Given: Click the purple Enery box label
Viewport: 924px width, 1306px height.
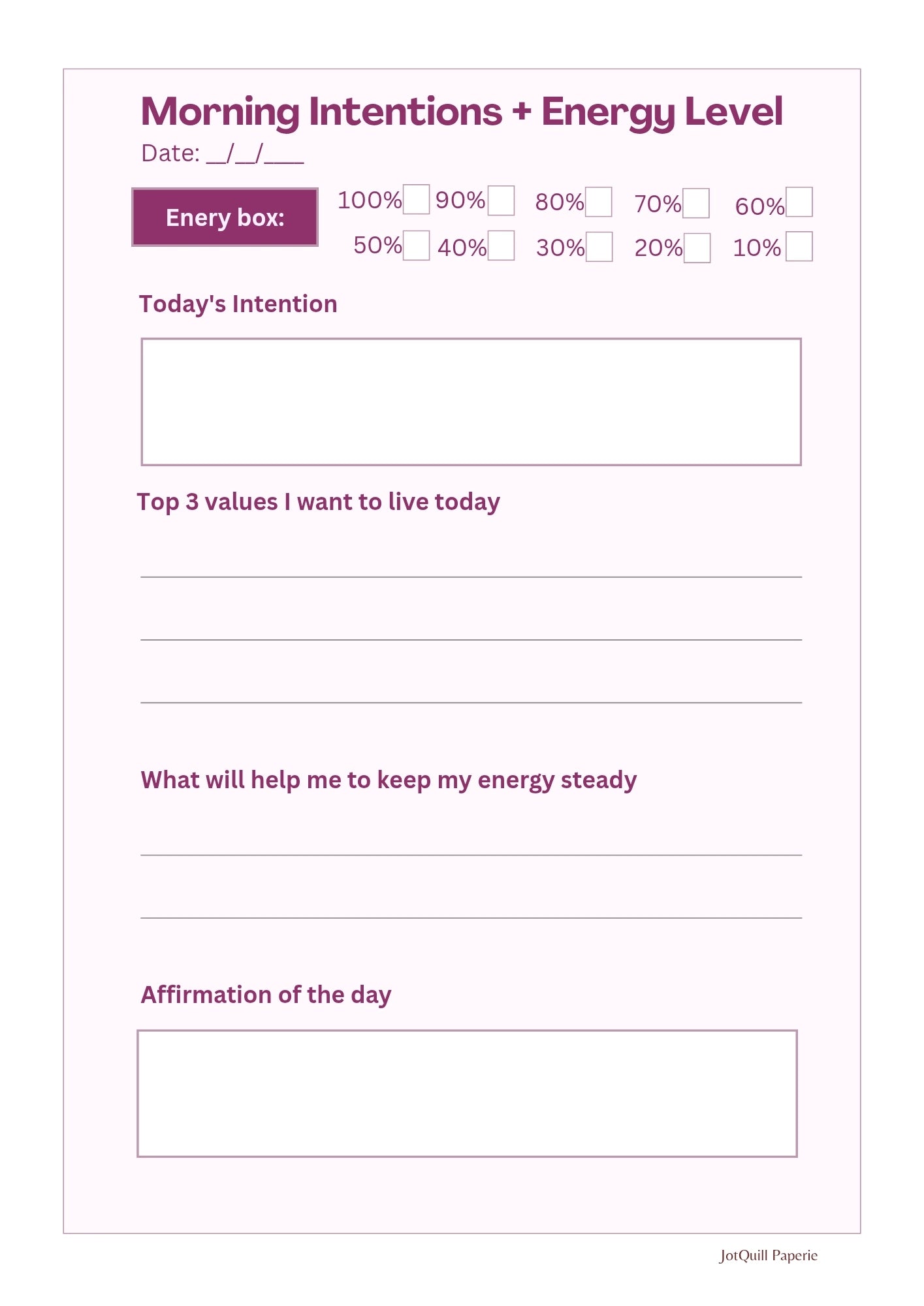Looking at the screenshot, I should (225, 217).
